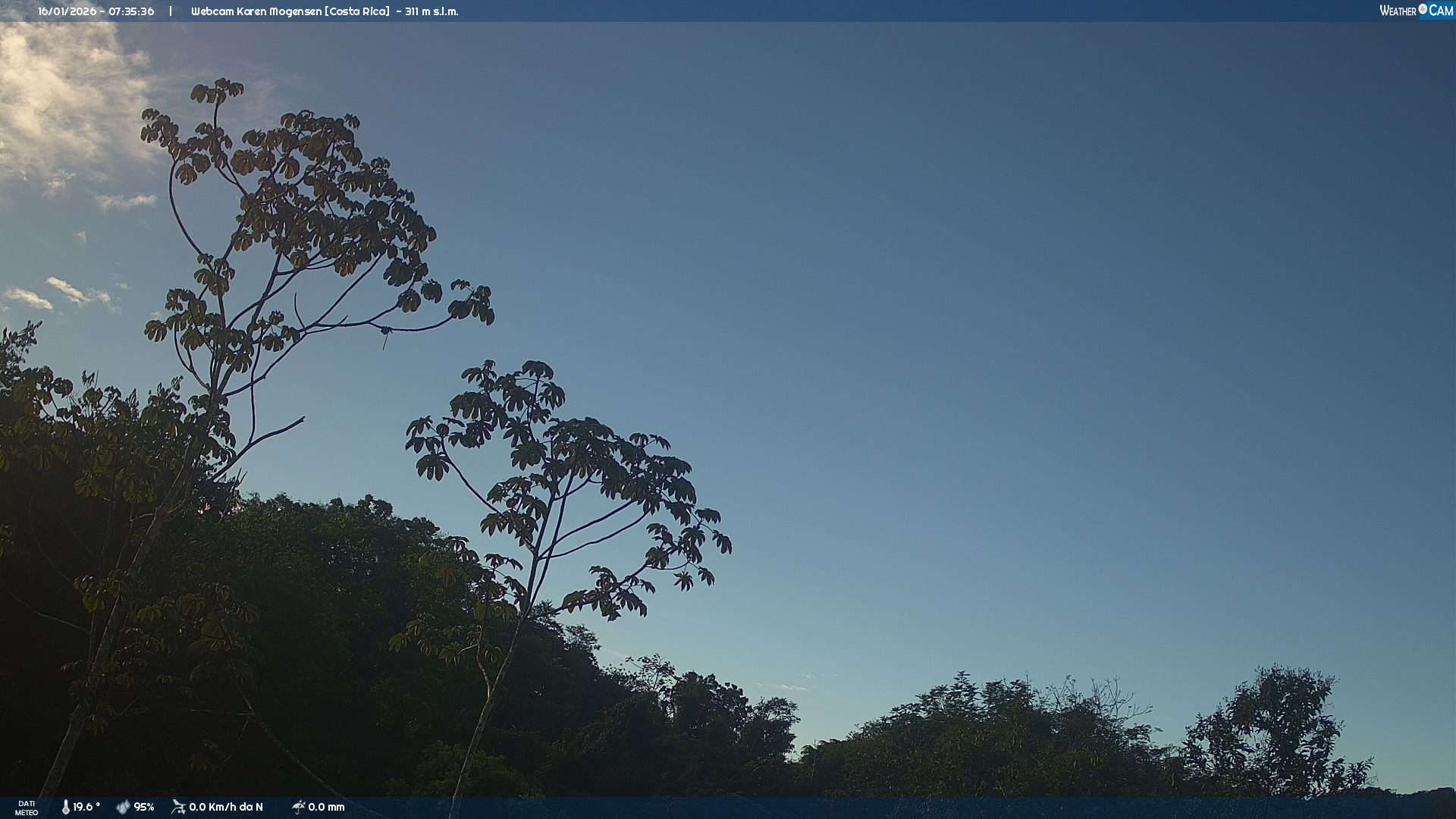
Task: Click the clear blue sky area
Action: 986,303
